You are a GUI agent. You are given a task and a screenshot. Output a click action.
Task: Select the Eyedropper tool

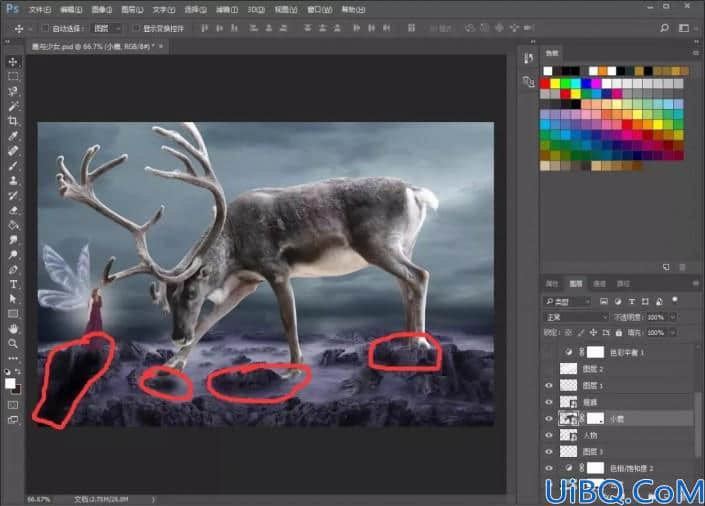tap(13, 136)
